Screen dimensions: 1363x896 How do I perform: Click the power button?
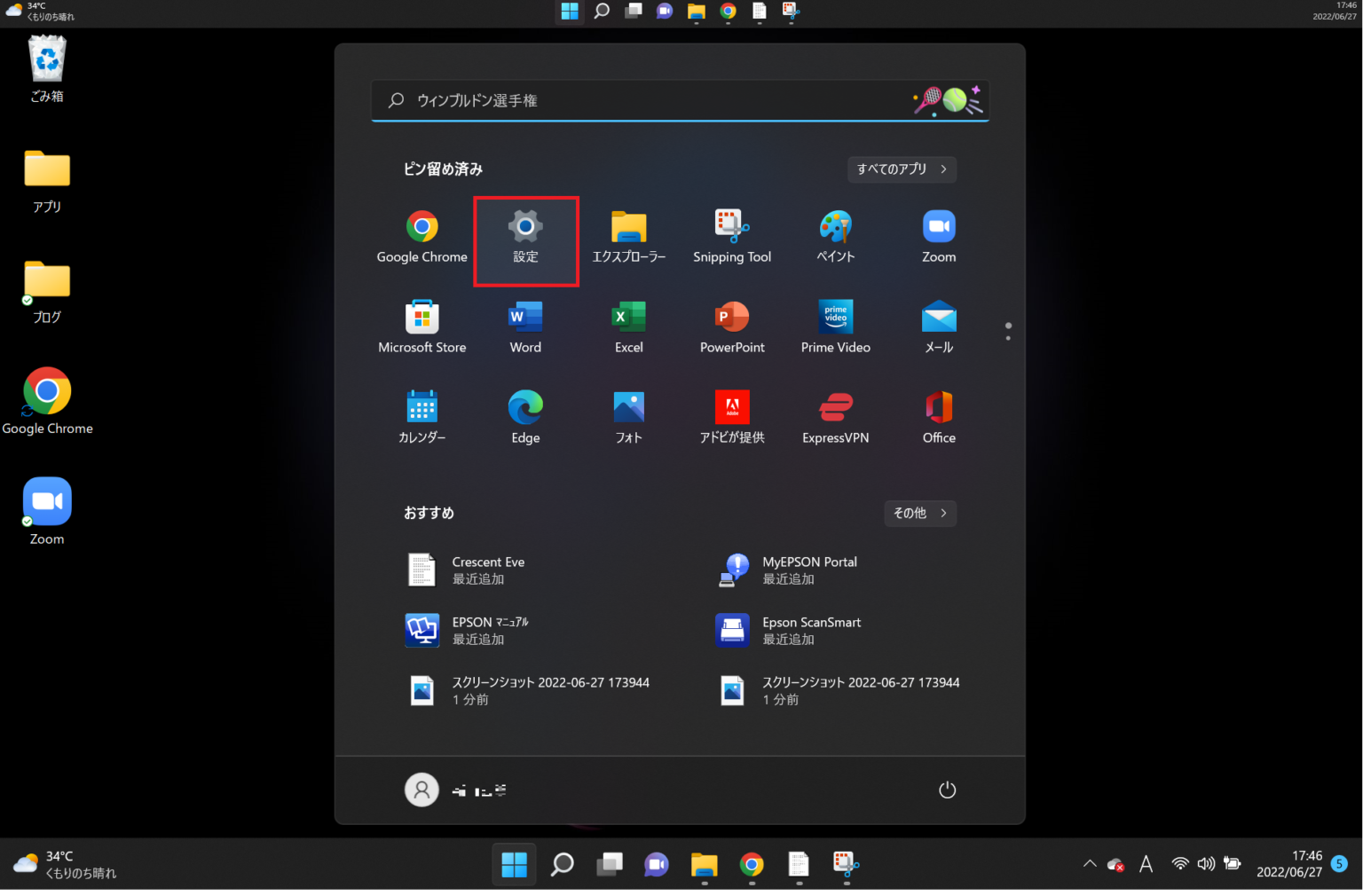coord(947,790)
